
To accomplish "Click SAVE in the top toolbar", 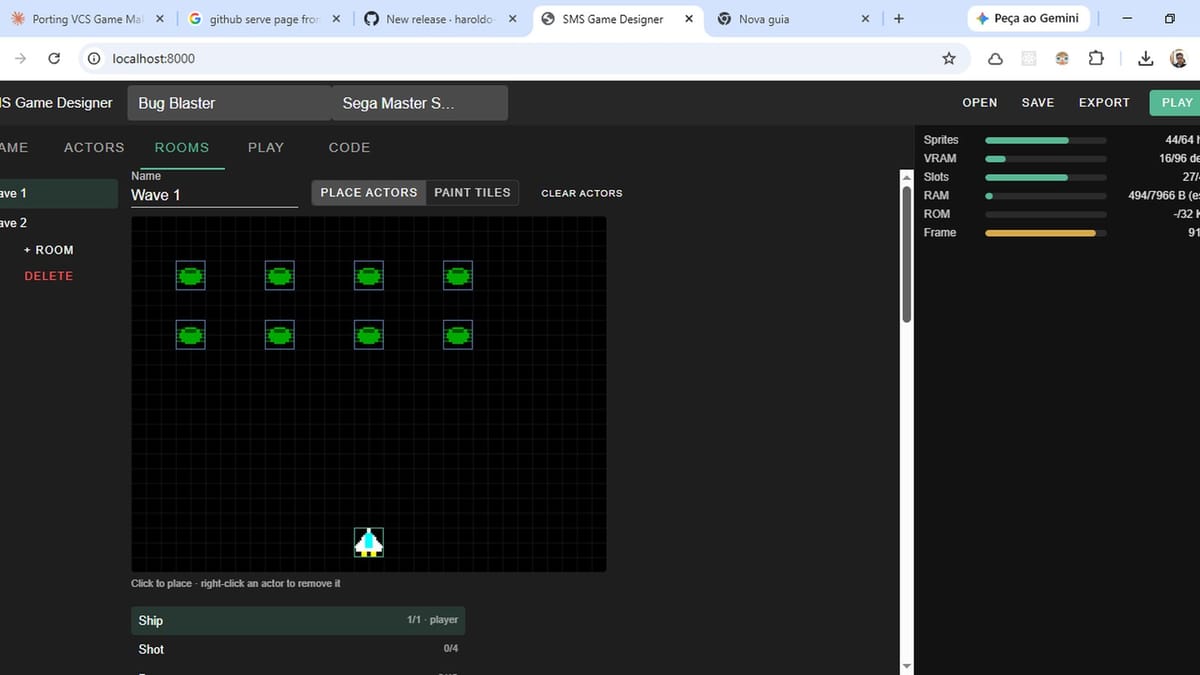I will [x=1038, y=103].
